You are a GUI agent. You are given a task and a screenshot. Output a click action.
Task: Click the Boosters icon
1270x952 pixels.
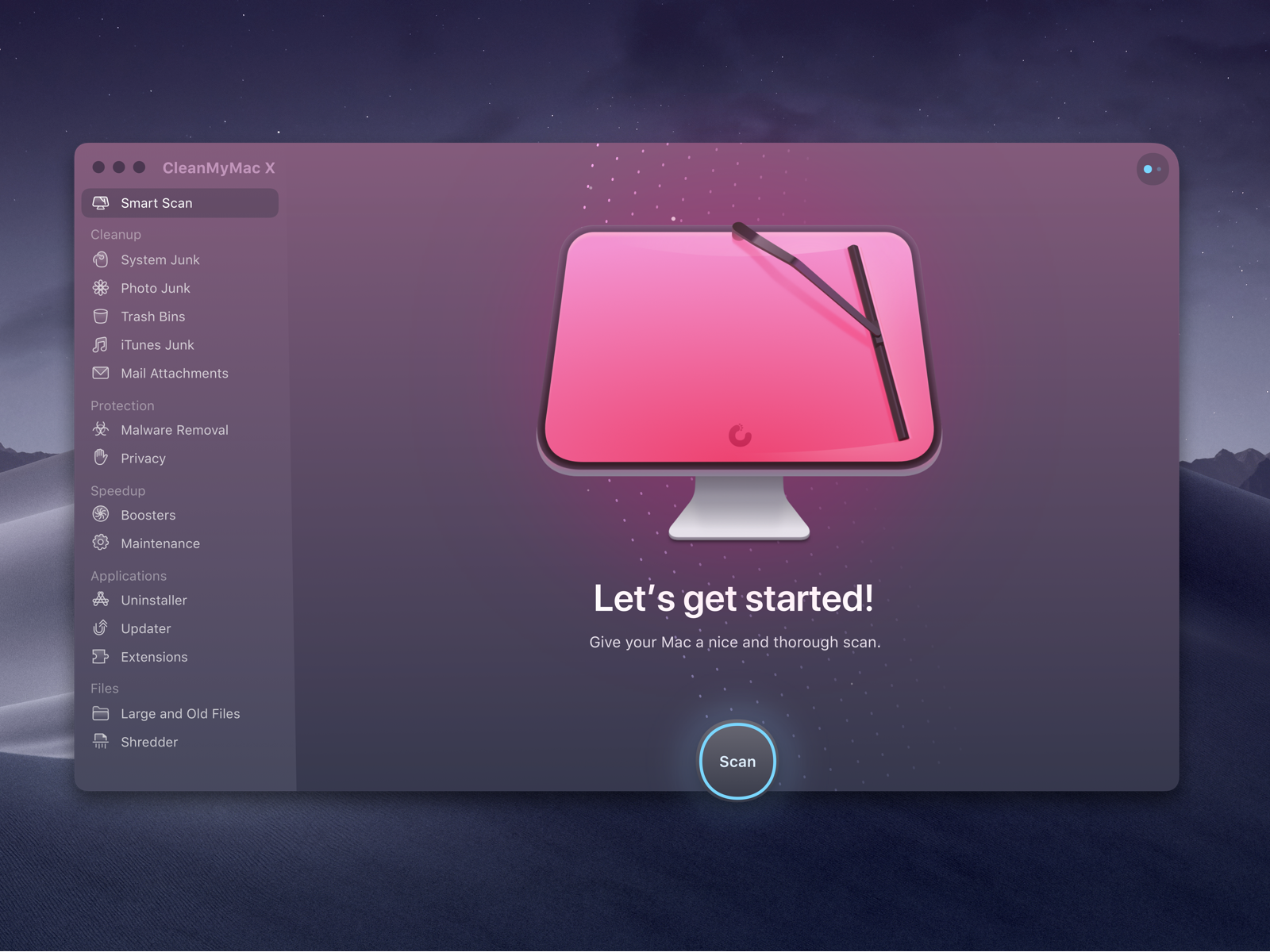(101, 514)
